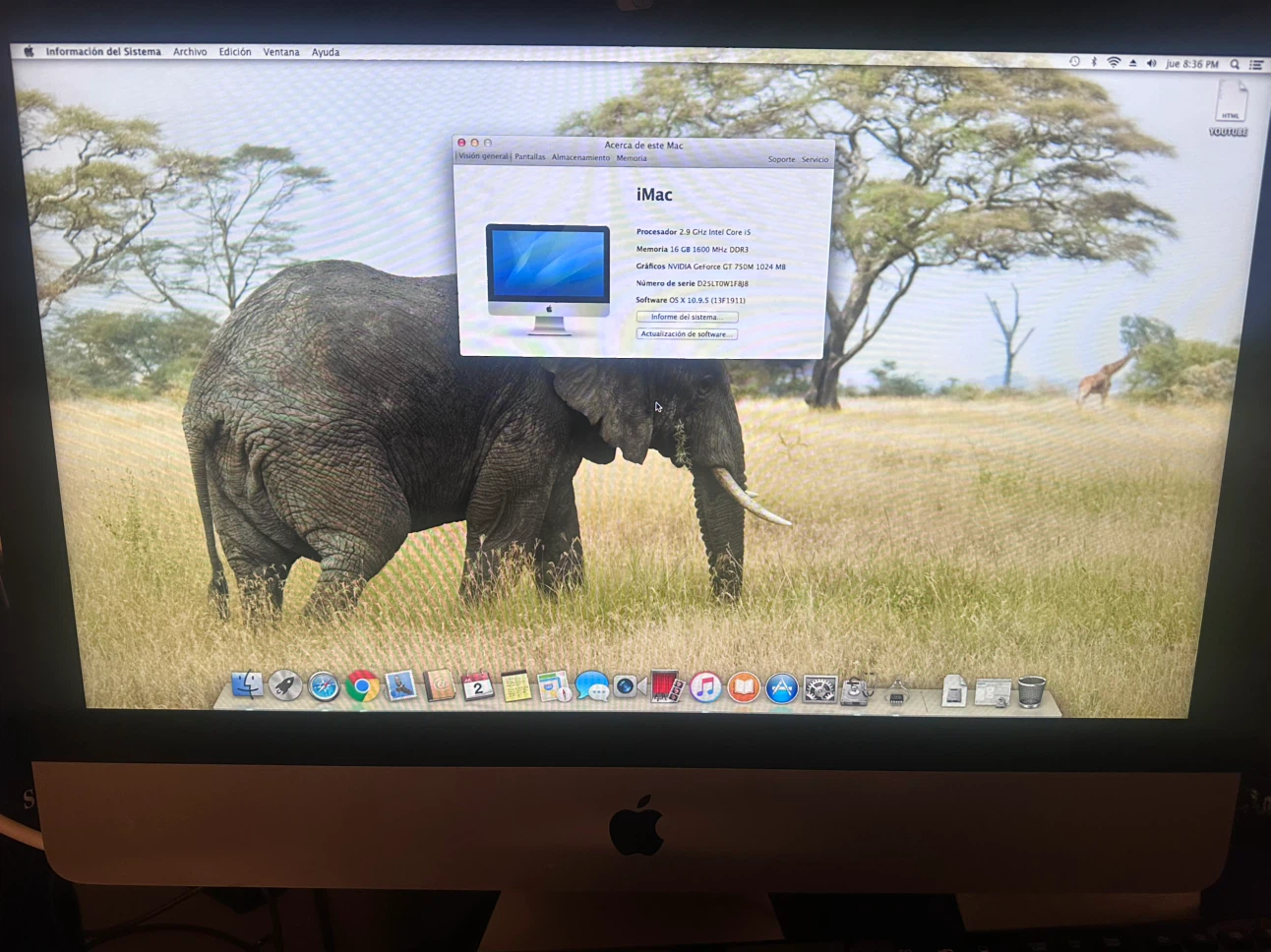Click Time Machine menu bar icon
This screenshot has height=952, width=1271.
1074,62
